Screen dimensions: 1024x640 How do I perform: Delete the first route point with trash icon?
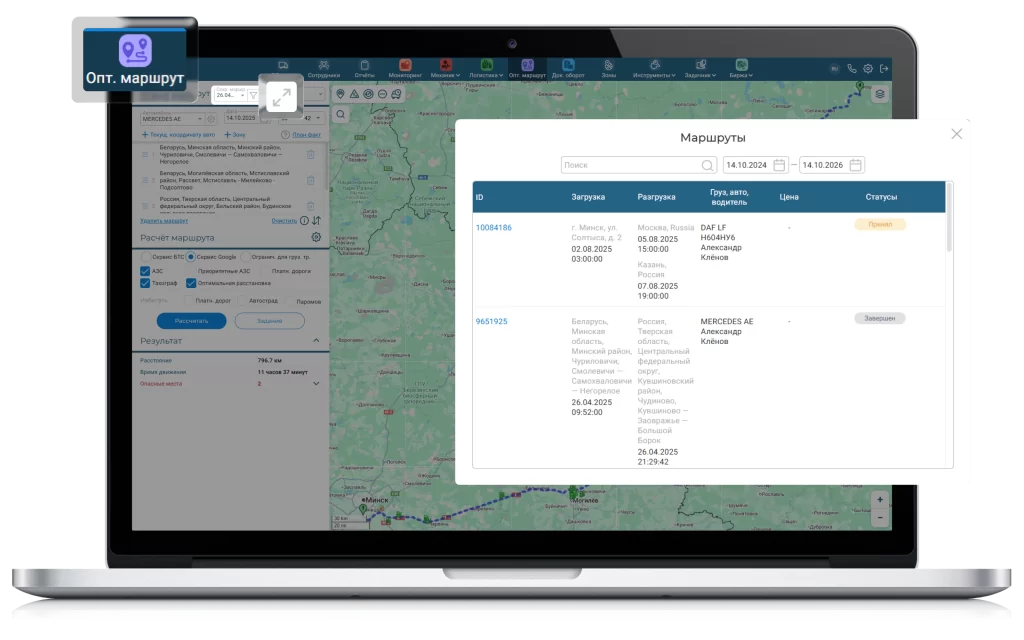310,154
